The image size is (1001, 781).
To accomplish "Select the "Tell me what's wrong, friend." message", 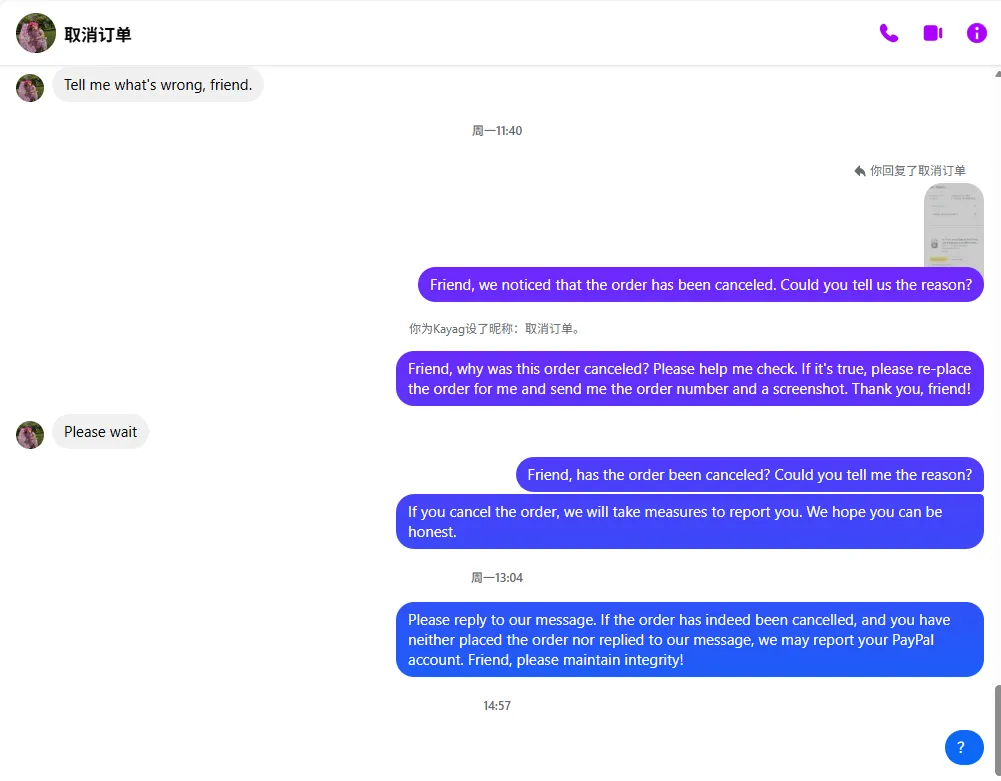I will (158, 86).
